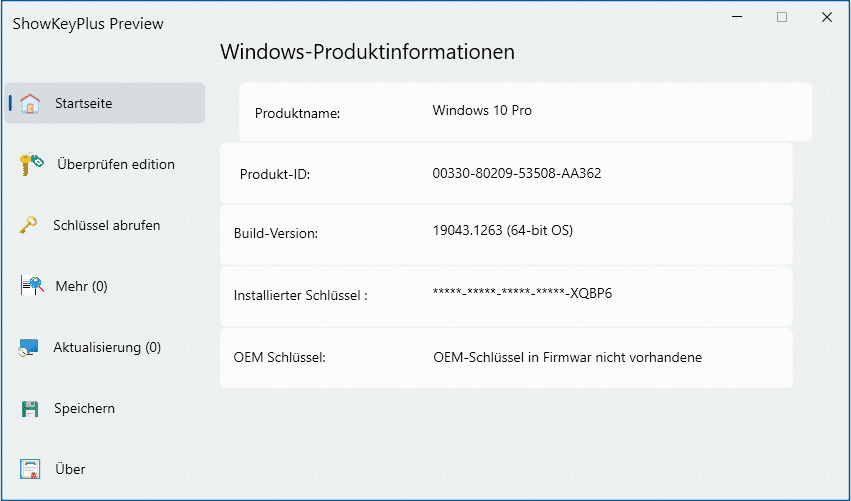Select the Produkt-ID value 00330-80209-53508-AA362

point(517,173)
